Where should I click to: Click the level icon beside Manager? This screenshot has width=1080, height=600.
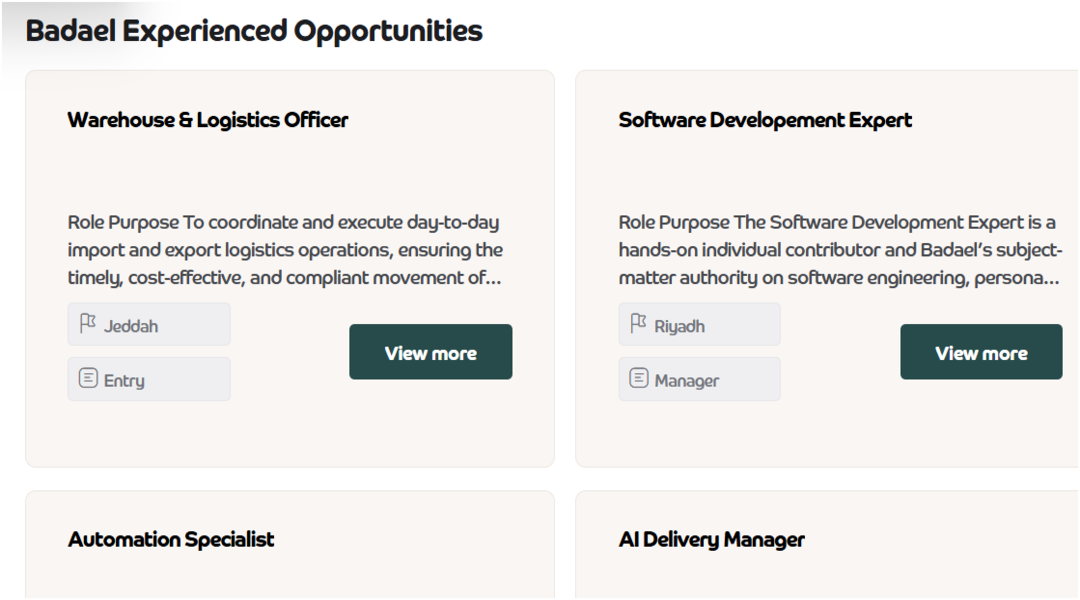pos(639,378)
